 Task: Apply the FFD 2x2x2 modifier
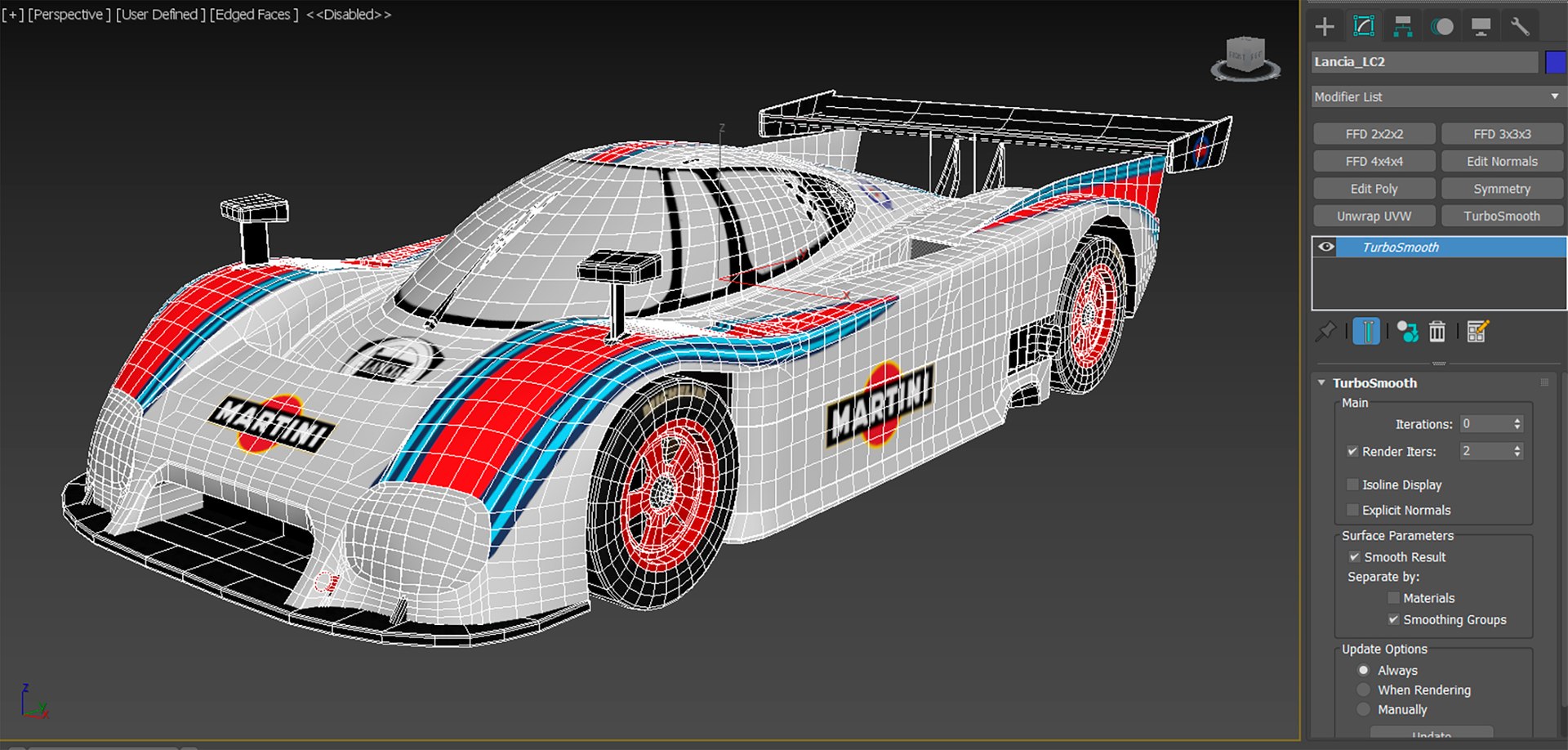coord(1374,134)
